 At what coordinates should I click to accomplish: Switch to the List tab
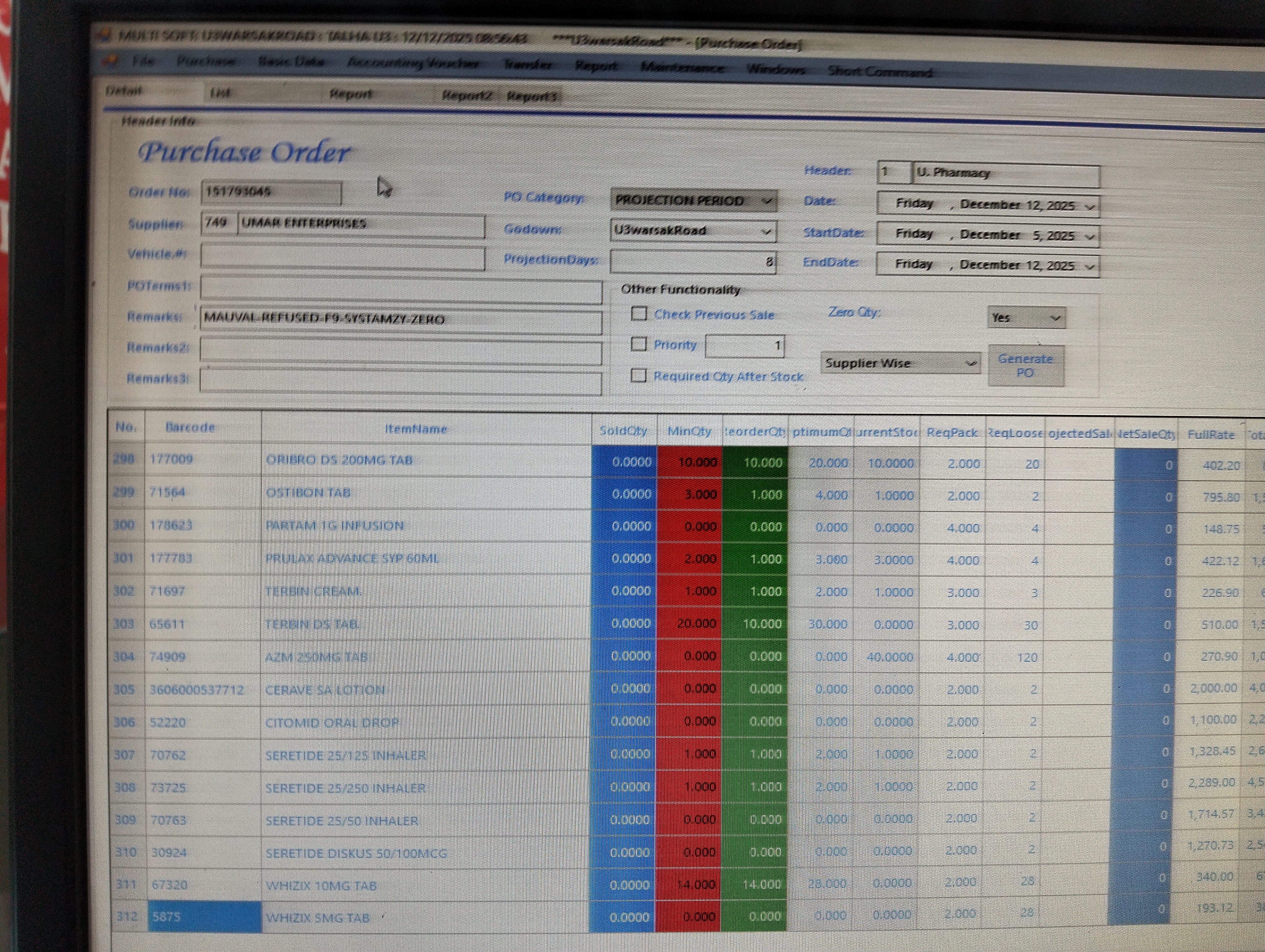click(220, 93)
